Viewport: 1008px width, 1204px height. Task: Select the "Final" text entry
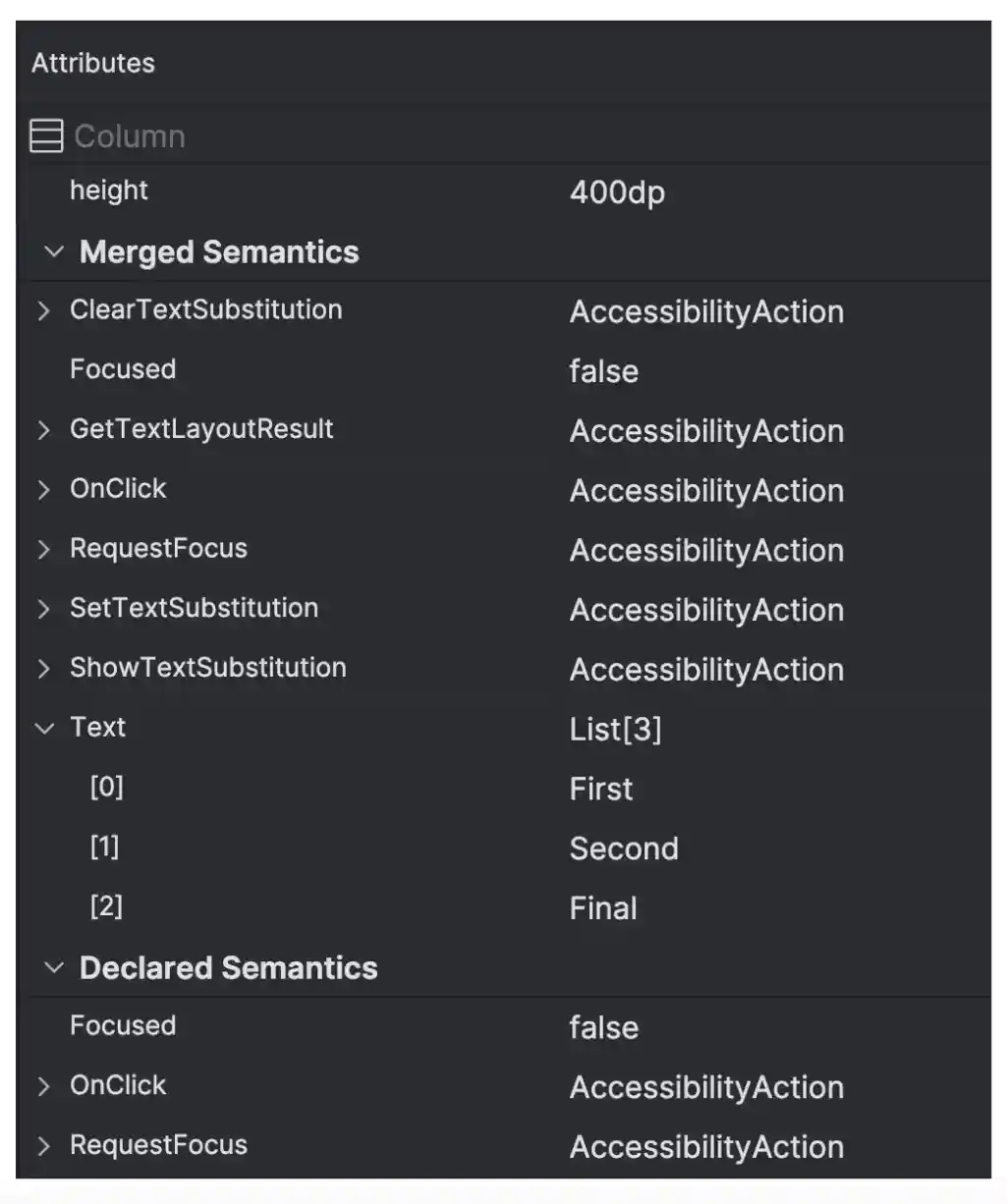click(x=603, y=908)
